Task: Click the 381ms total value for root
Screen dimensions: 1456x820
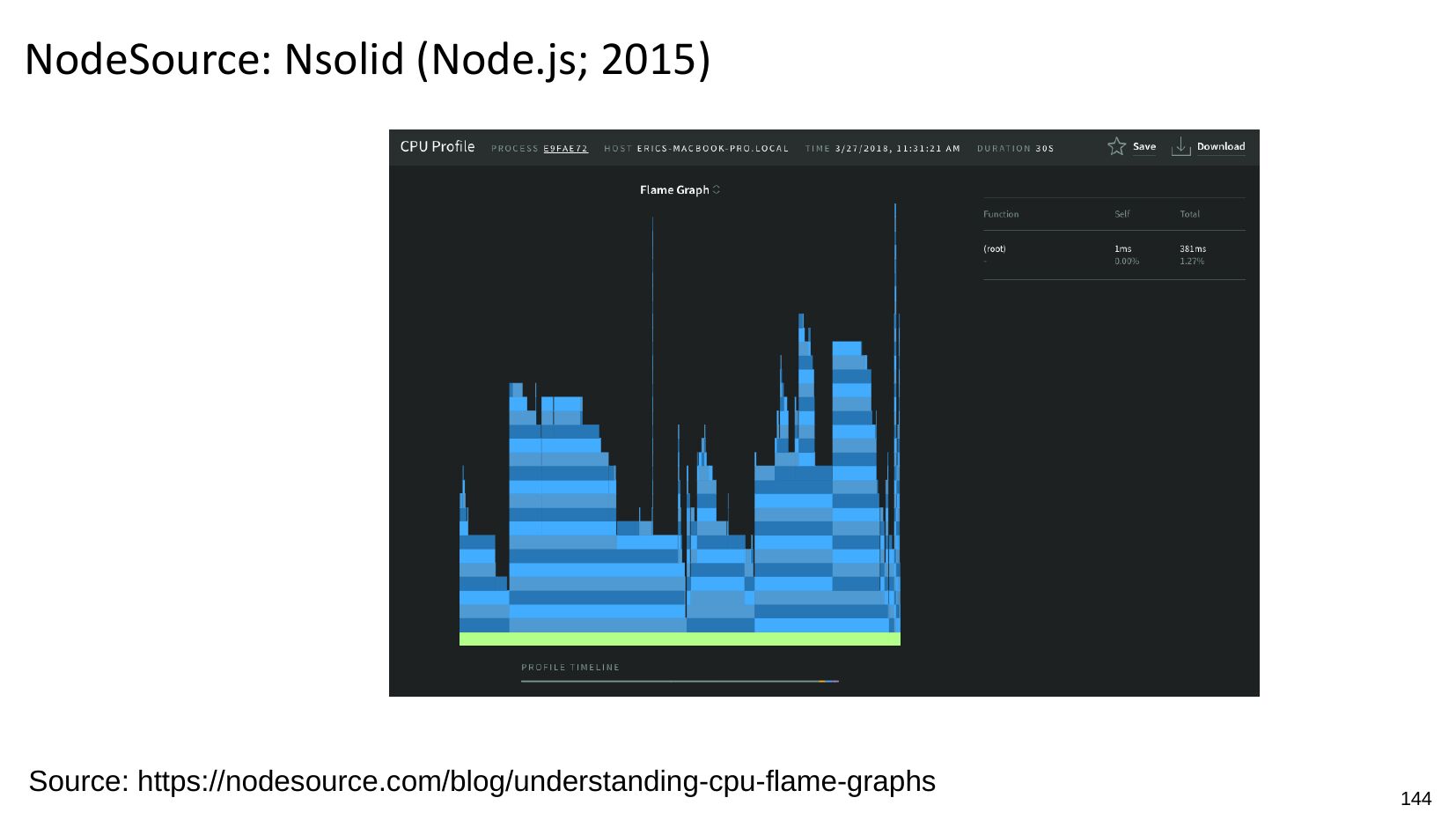Action: click(x=1193, y=249)
